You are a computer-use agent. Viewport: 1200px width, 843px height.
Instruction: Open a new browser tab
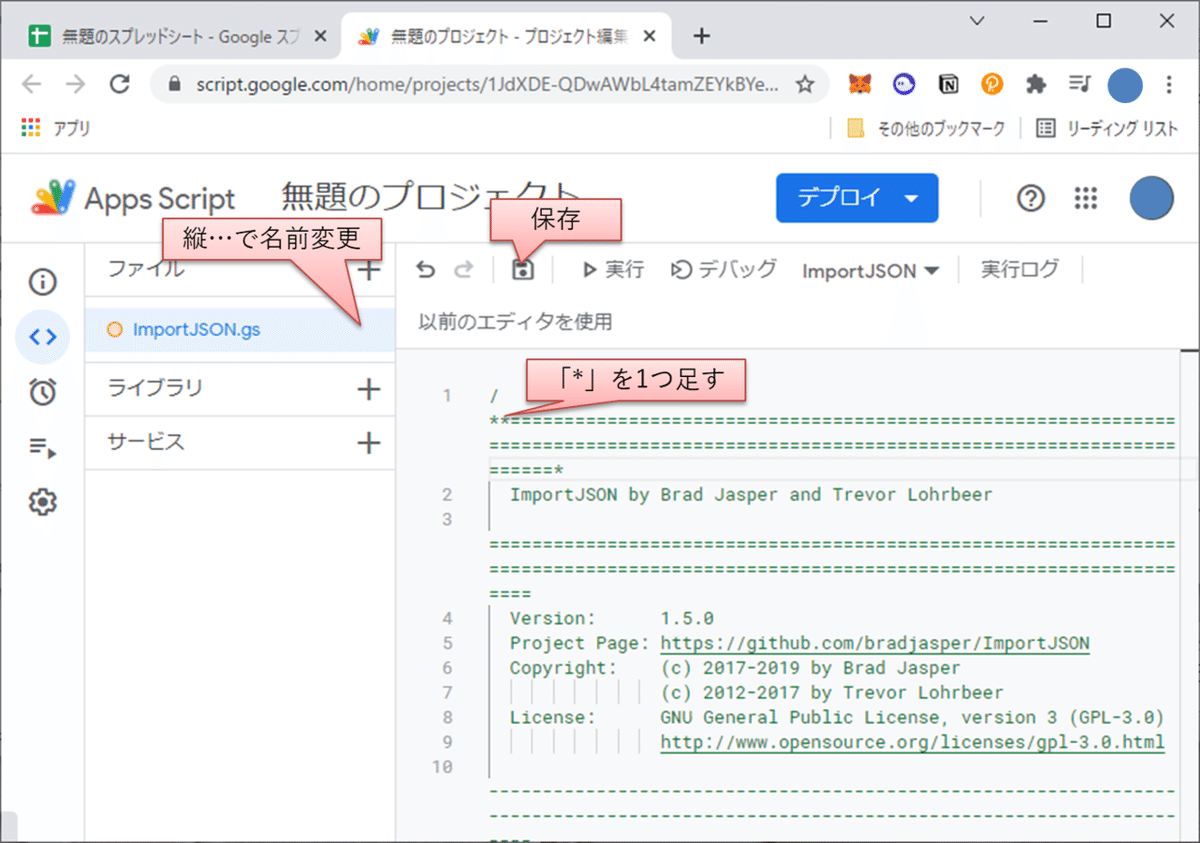(702, 36)
